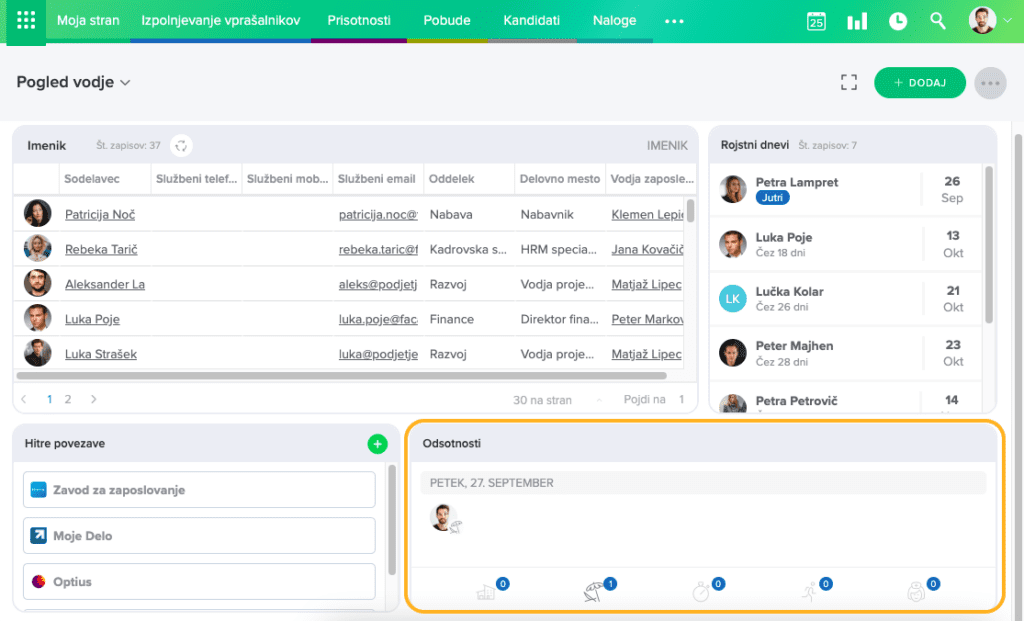
Task: Click the Imenik horizontal scrollbar
Action: [x=340, y=376]
